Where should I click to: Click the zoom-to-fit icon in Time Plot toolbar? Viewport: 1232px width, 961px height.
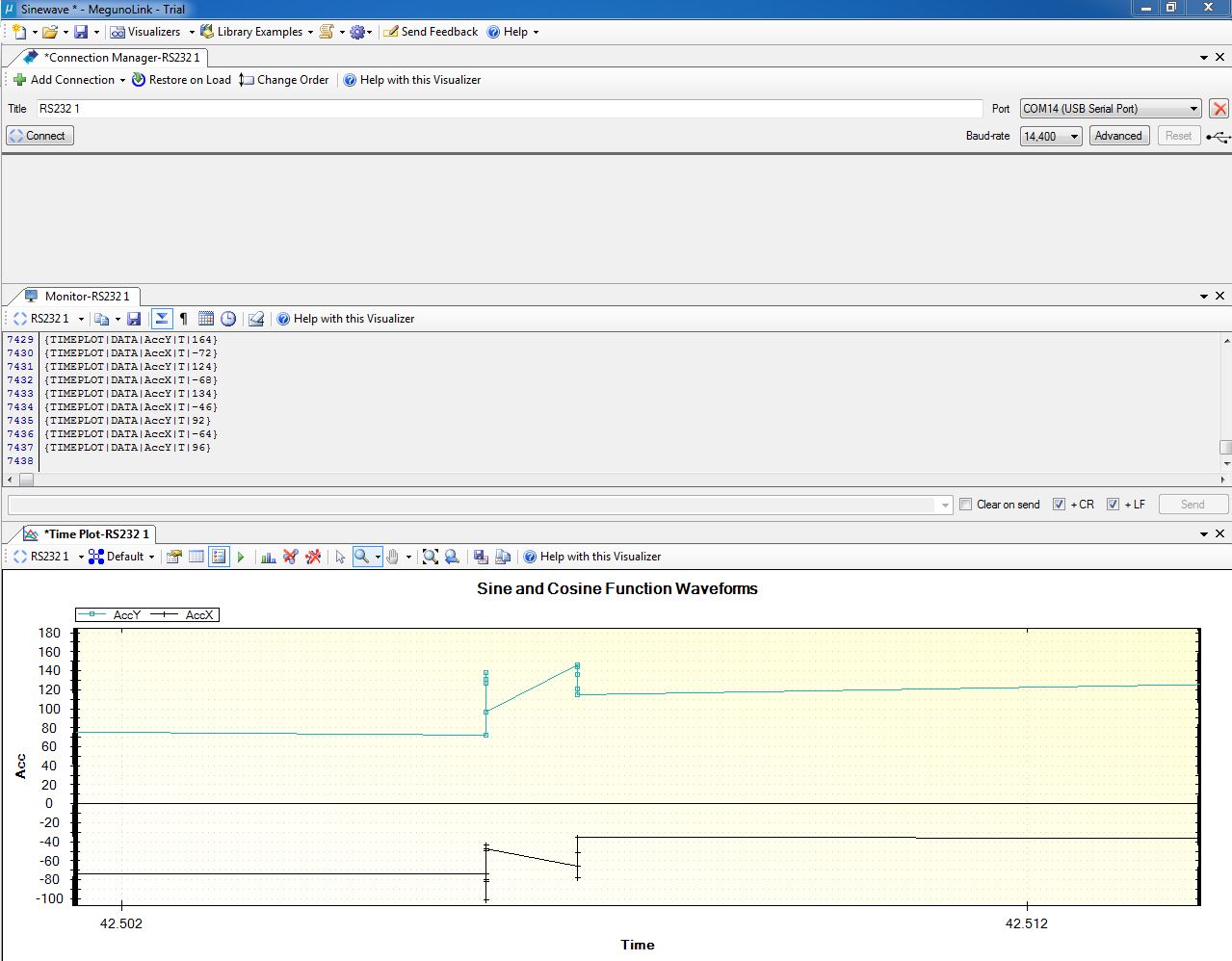(x=430, y=557)
